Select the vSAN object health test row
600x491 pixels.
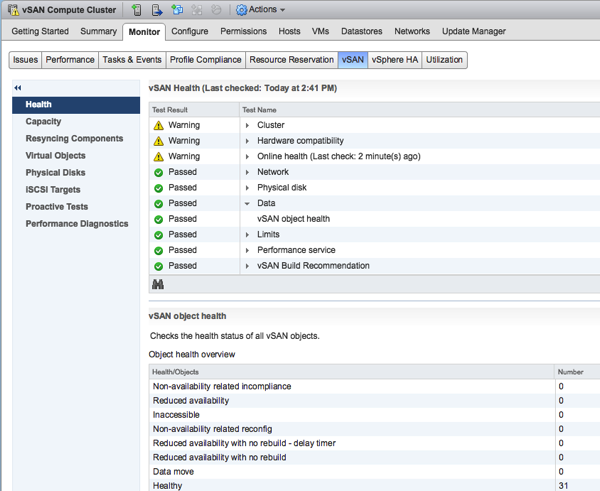(x=375, y=219)
